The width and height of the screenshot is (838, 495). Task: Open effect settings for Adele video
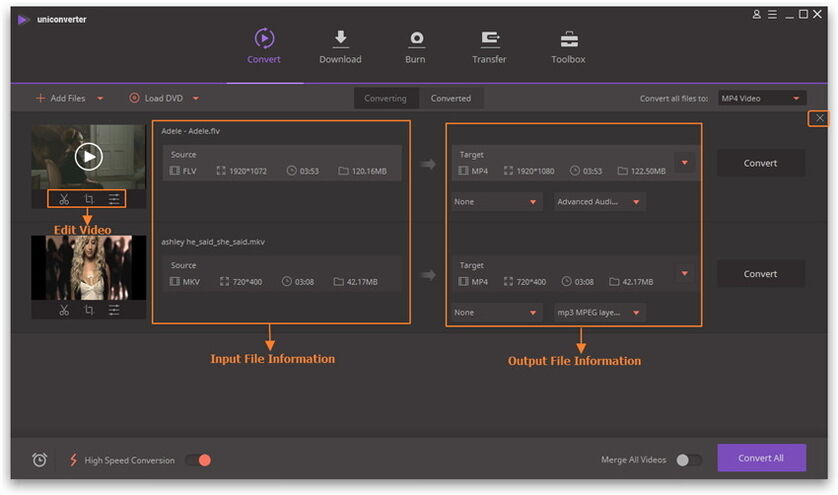(114, 199)
